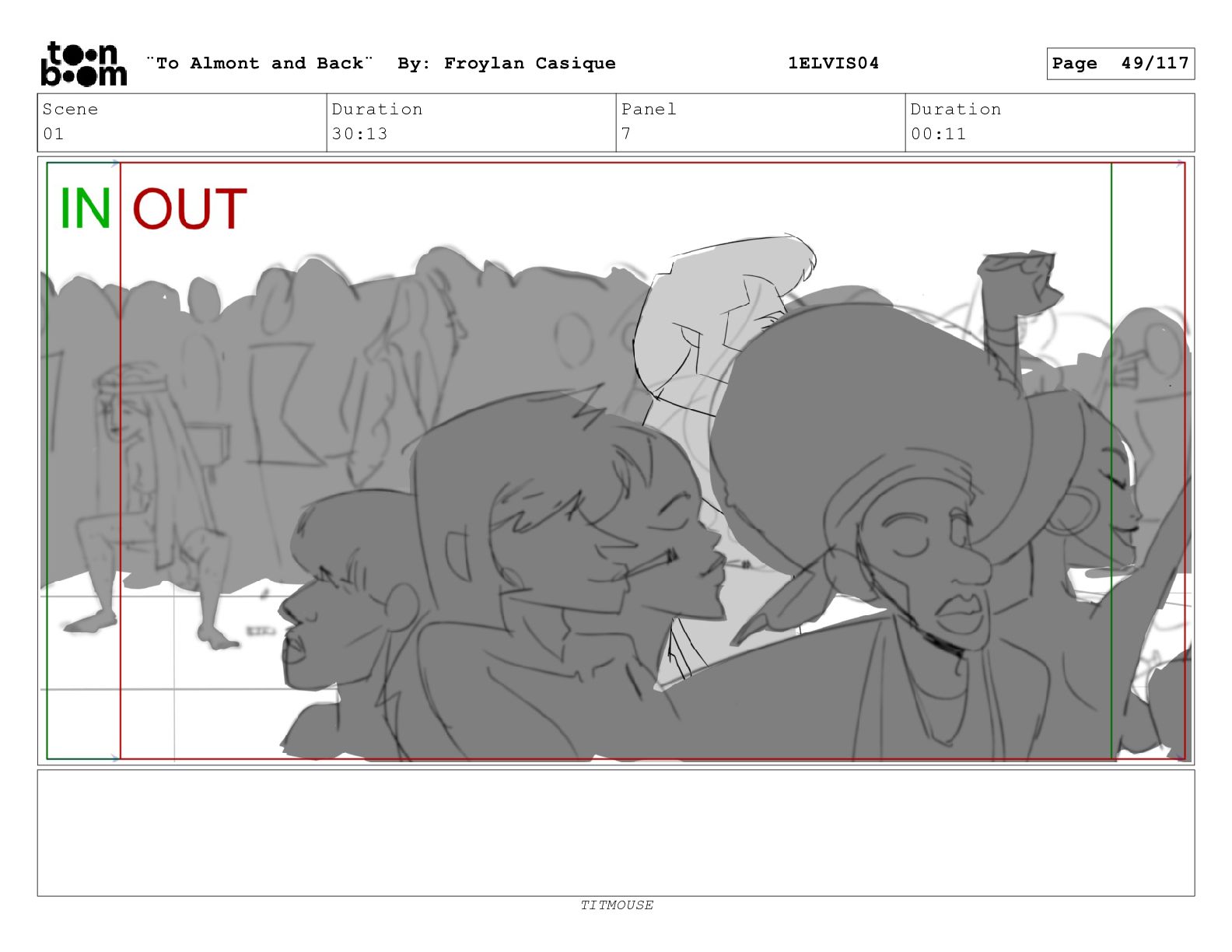
Task: Select the panel number 7
Action: (x=626, y=134)
